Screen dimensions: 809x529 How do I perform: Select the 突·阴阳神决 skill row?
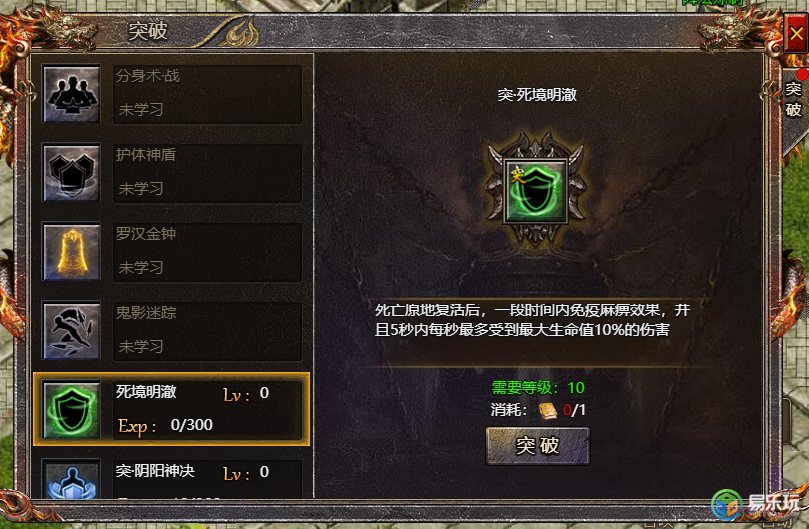click(x=172, y=478)
